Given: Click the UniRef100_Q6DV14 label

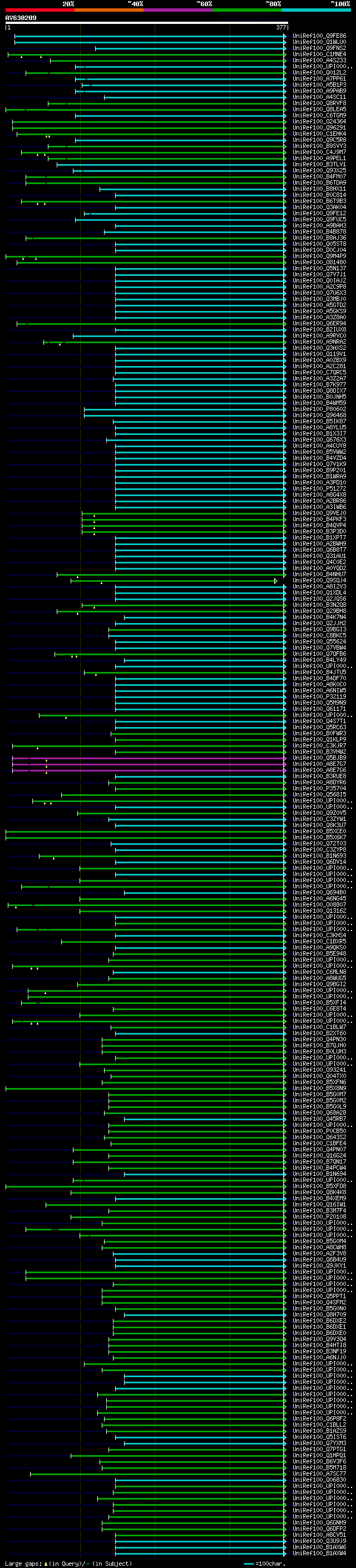Looking at the screenshot, I should [319, 862].
